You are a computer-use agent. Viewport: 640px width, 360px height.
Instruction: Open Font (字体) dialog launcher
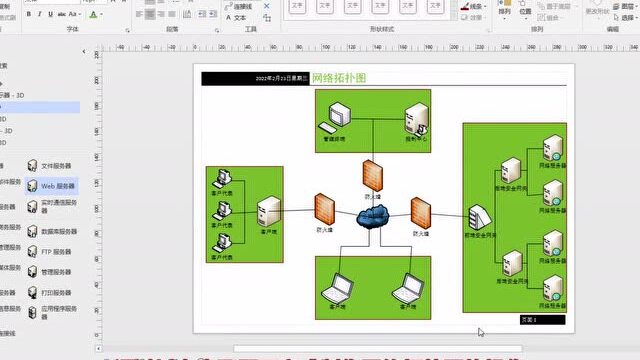point(127,31)
